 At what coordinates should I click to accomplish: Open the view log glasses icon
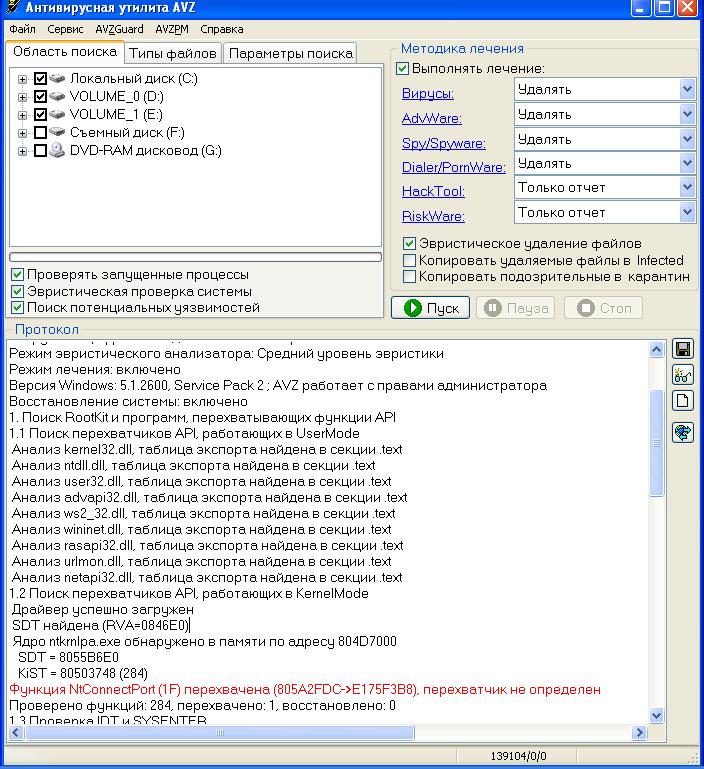682,375
